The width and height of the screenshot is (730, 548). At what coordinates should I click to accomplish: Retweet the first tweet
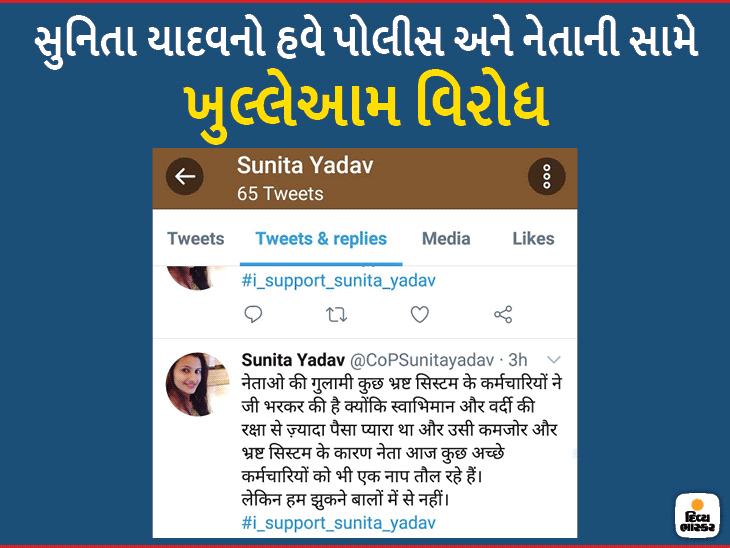coord(336,315)
